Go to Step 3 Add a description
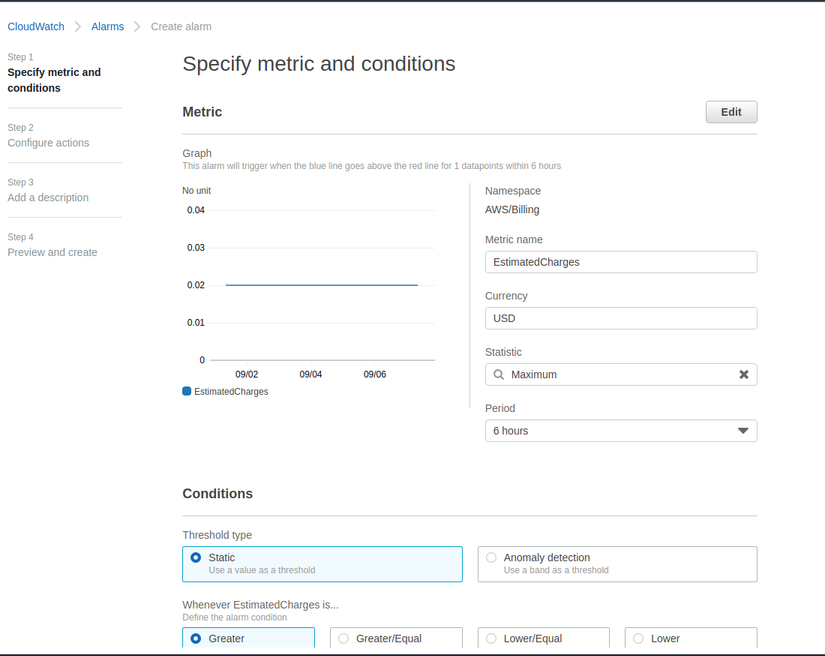The height and width of the screenshot is (656, 825). pyautogui.click(x=48, y=198)
